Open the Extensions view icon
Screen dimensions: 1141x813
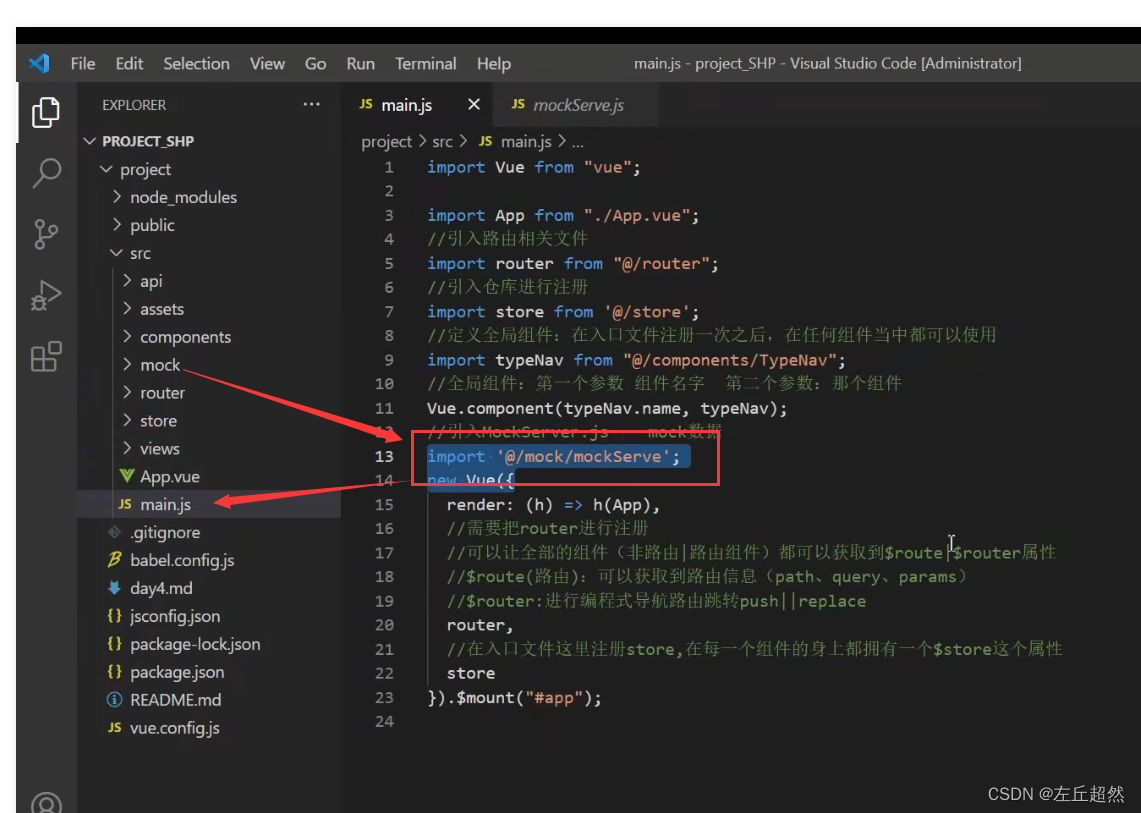(x=46, y=357)
